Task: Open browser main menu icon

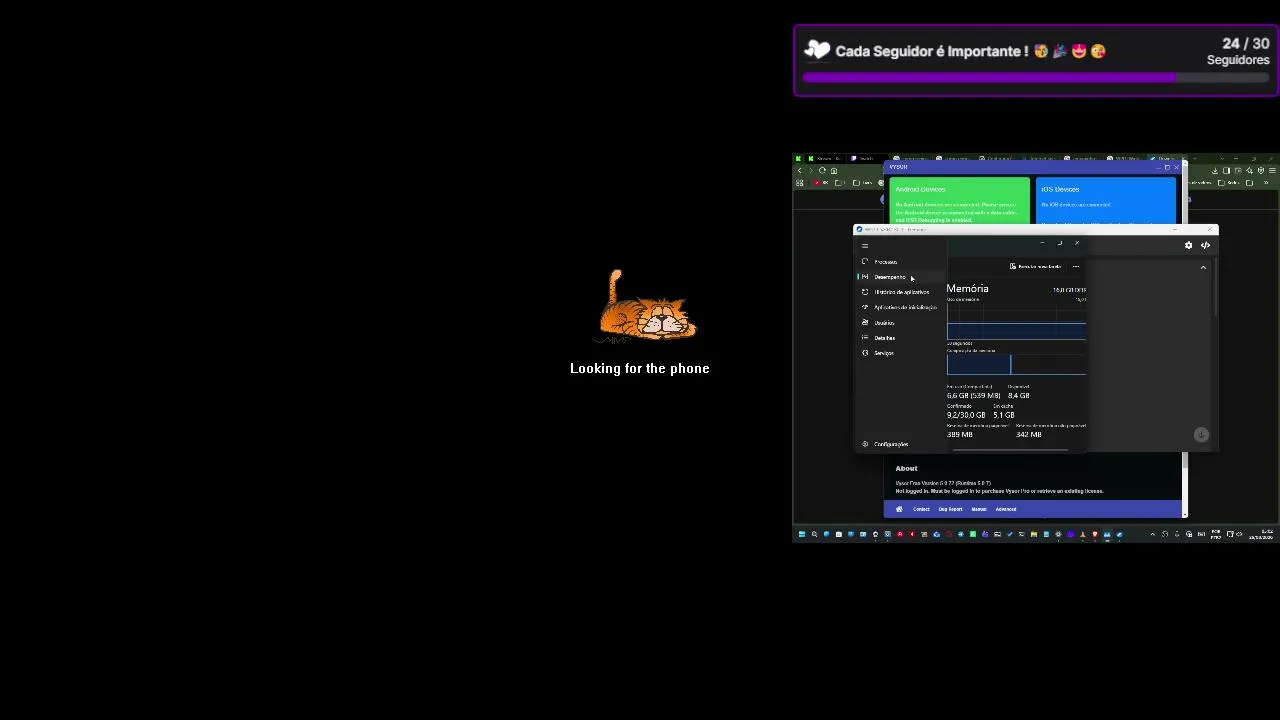Action: tap(1272, 171)
